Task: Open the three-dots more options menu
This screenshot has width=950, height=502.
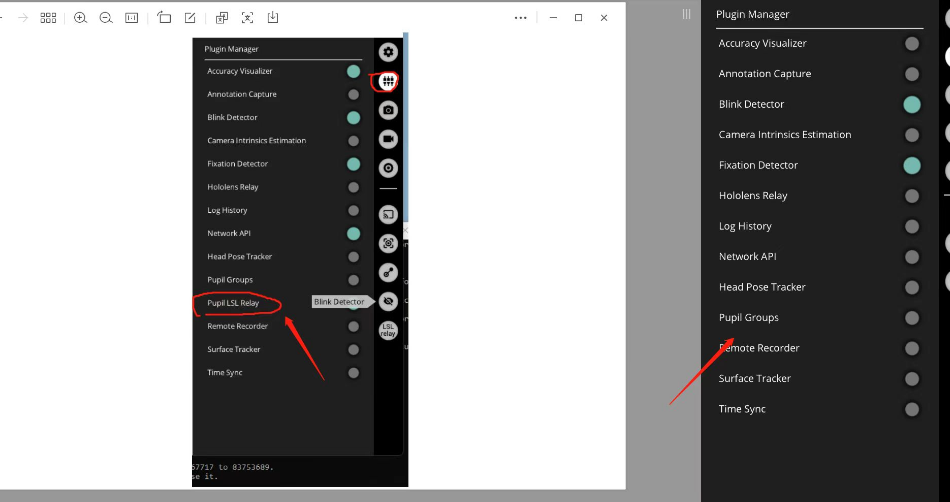Action: (x=520, y=18)
